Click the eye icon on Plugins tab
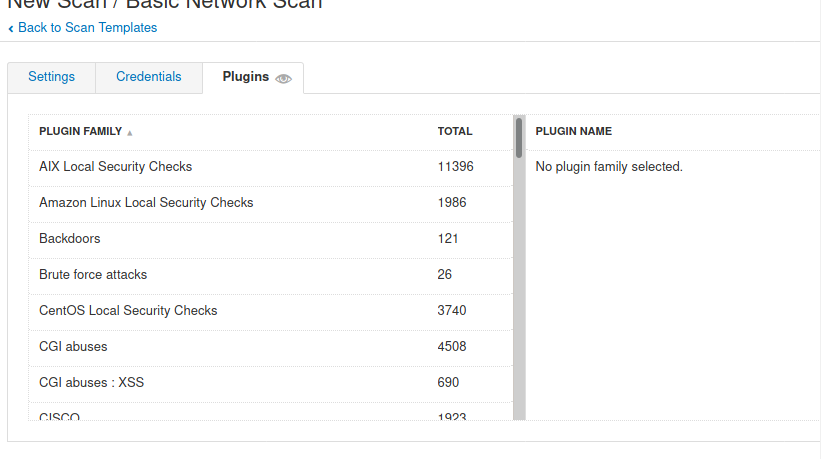The image size is (821, 459). click(x=283, y=79)
